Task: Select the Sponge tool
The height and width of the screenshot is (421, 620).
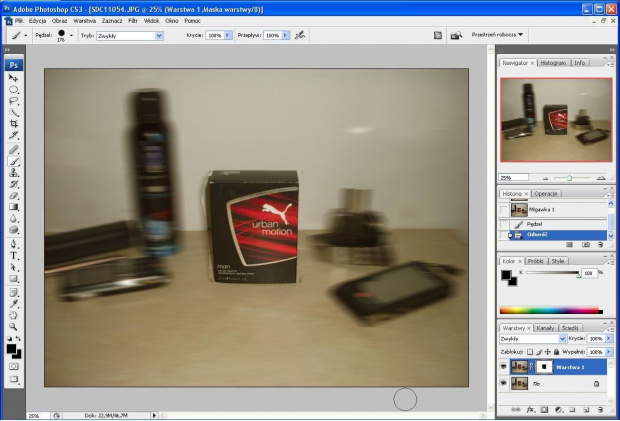Action: pos(13,230)
